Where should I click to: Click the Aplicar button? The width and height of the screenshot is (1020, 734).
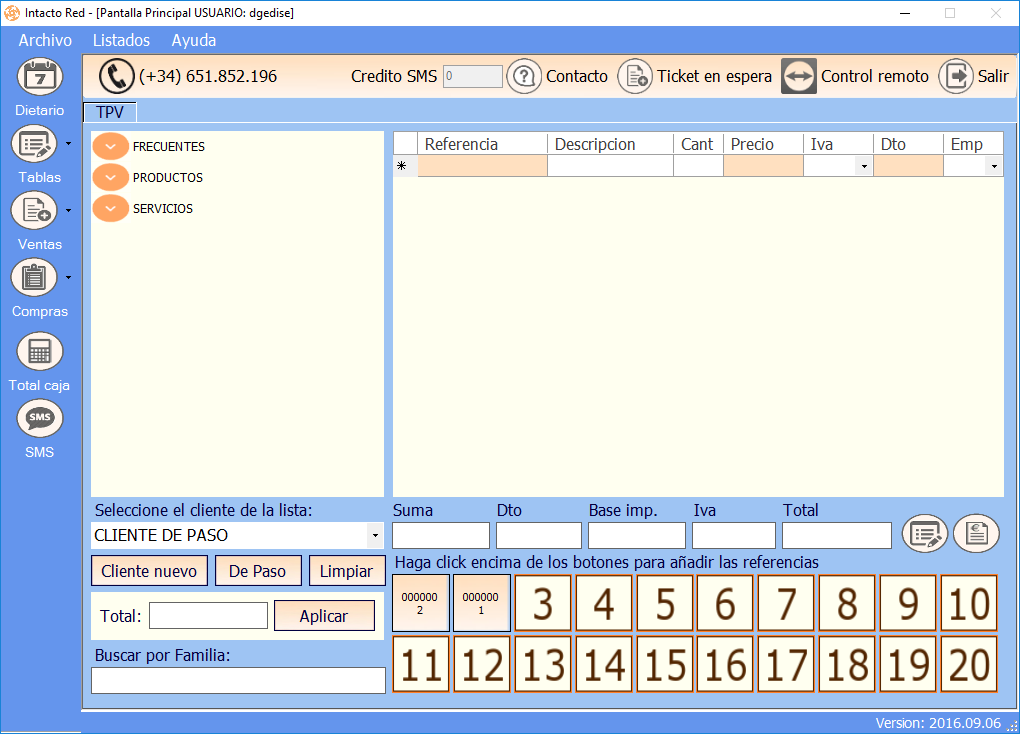pyautogui.click(x=324, y=616)
